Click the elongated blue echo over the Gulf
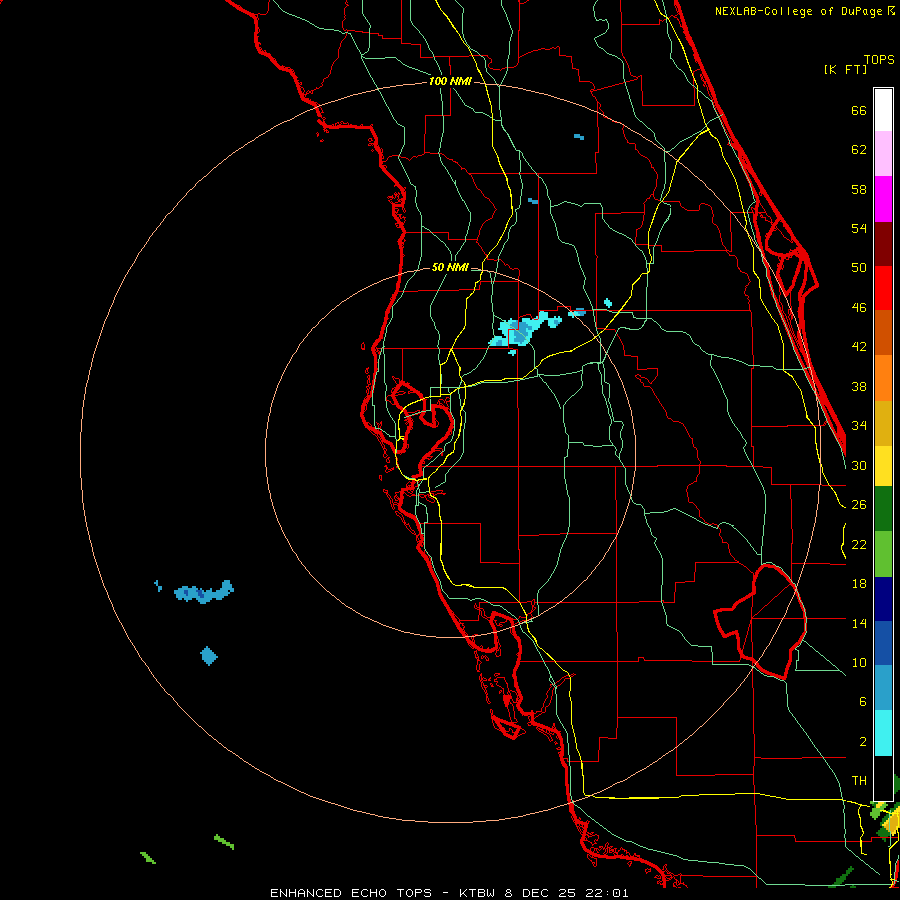The width and height of the screenshot is (900, 900). (x=204, y=592)
